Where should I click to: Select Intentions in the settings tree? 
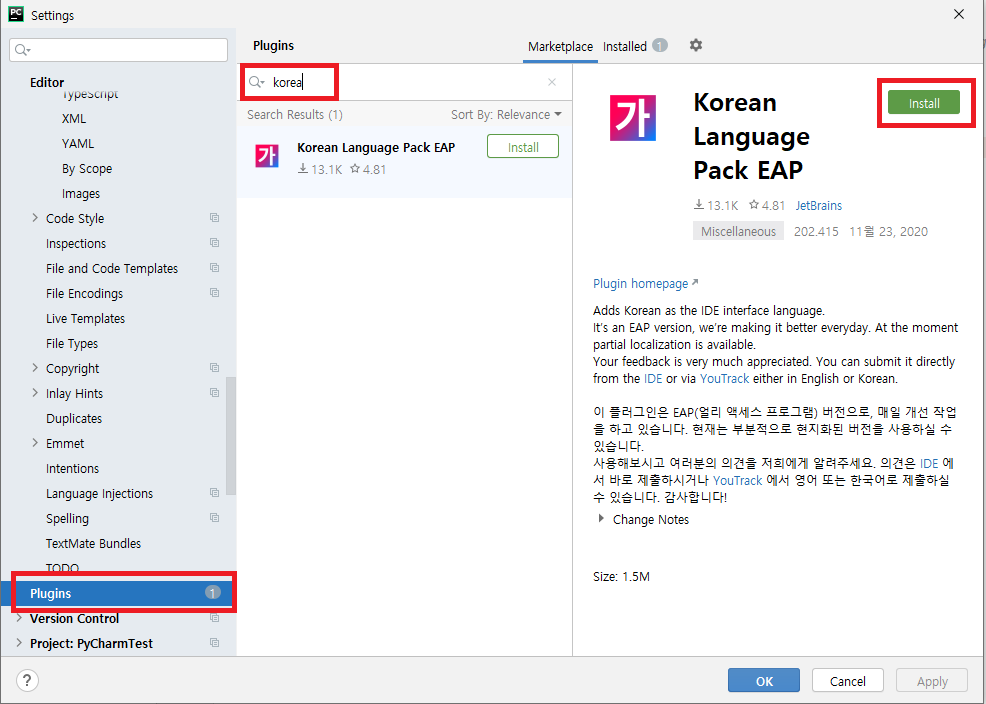pos(72,469)
